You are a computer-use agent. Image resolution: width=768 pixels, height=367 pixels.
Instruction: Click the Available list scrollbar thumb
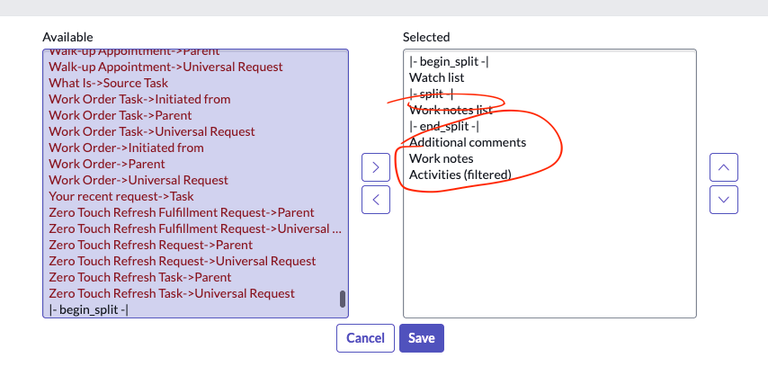click(x=342, y=299)
